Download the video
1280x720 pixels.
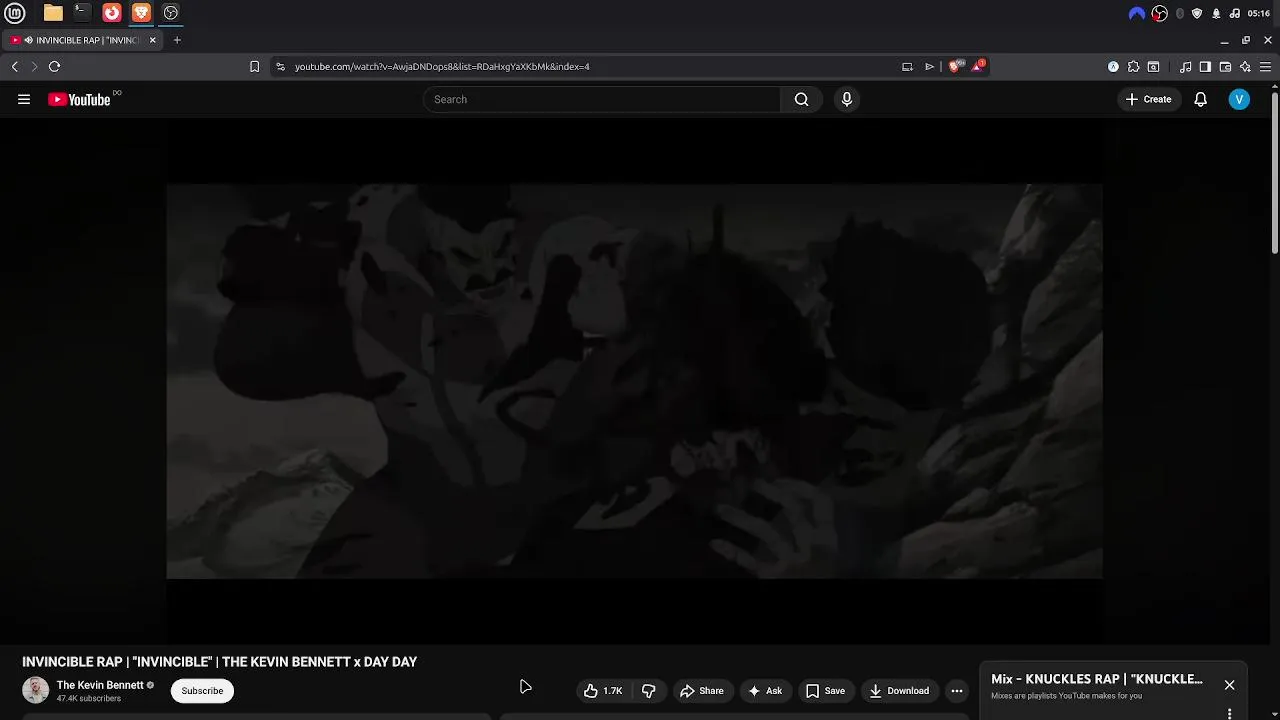tap(899, 691)
